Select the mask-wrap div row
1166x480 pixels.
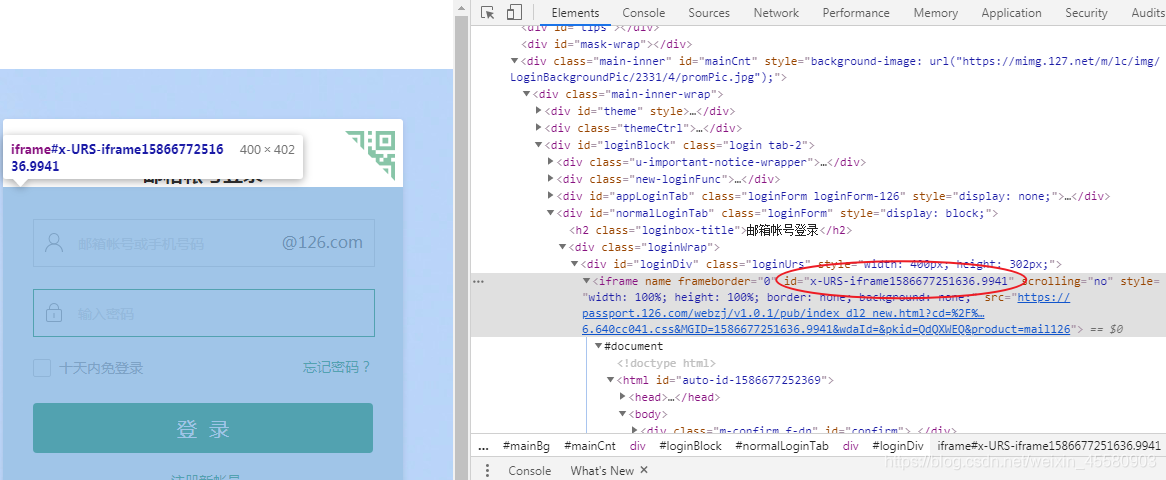pyautogui.click(x=606, y=44)
